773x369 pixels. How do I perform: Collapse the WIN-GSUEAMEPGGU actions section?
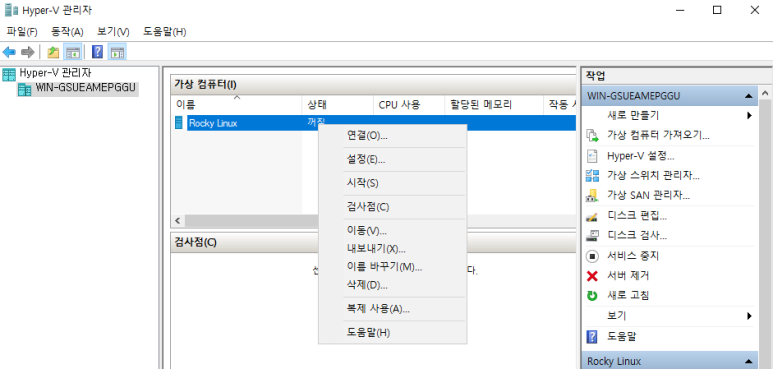click(x=748, y=96)
